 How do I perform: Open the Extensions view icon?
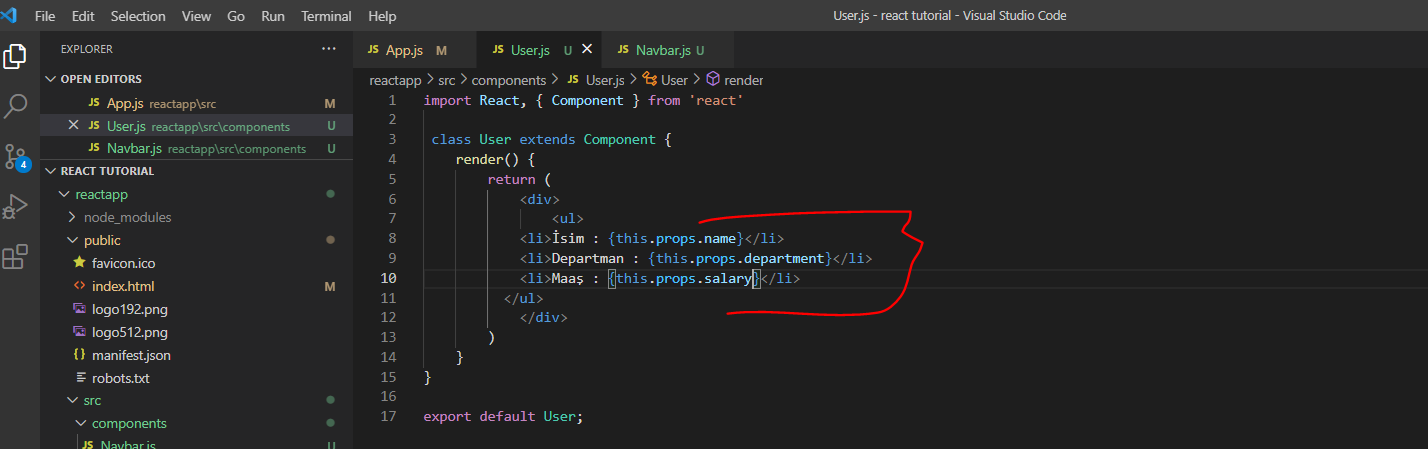[15, 258]
